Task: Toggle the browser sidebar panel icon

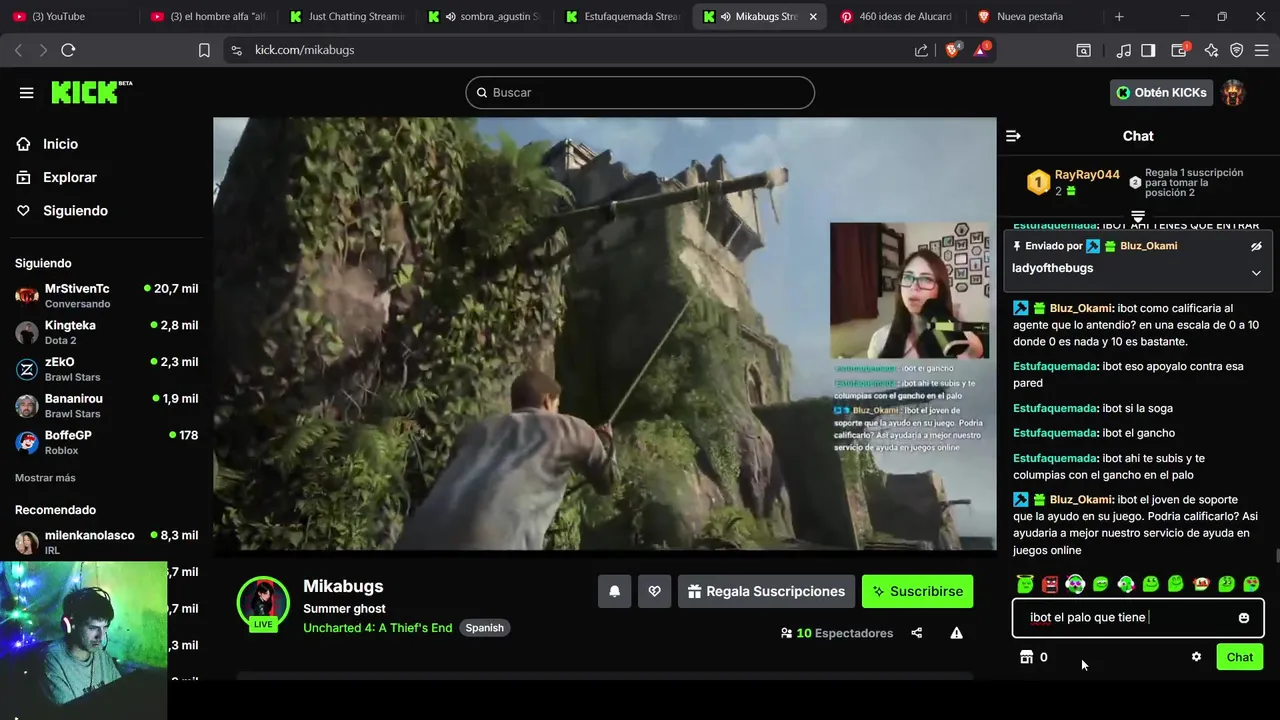Action: click(1148, 50)
